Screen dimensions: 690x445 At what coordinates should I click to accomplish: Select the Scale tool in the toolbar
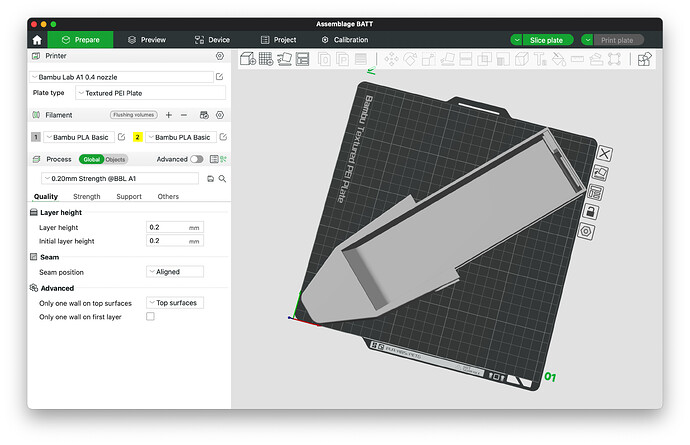pyautogui.click(x=429, y=59)
